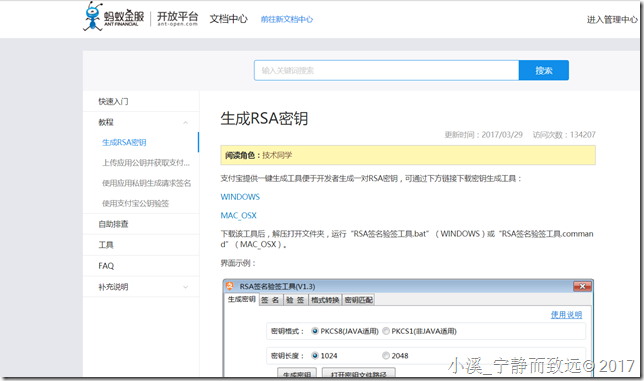
Task: Click 文档中心 in the top navigation
Action: click(229, 19)
